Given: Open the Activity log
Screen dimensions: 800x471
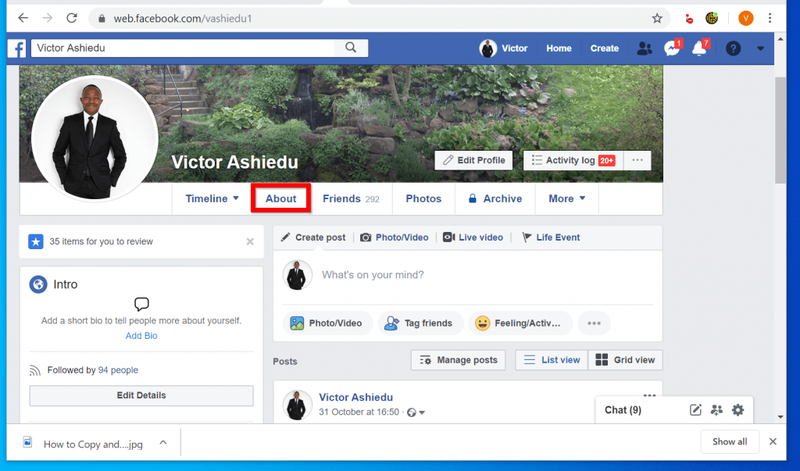Looking at the screenshot, I should pyautogui.click(x=572, y=160).
